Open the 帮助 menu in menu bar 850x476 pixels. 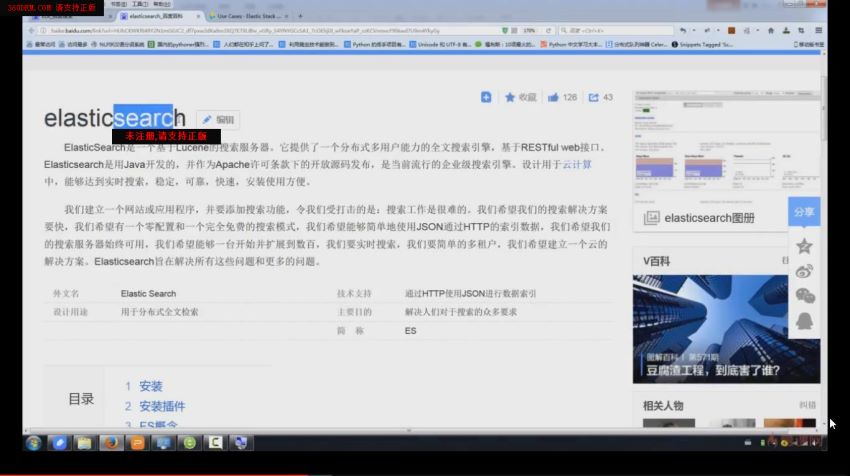(x=162, y=4)
